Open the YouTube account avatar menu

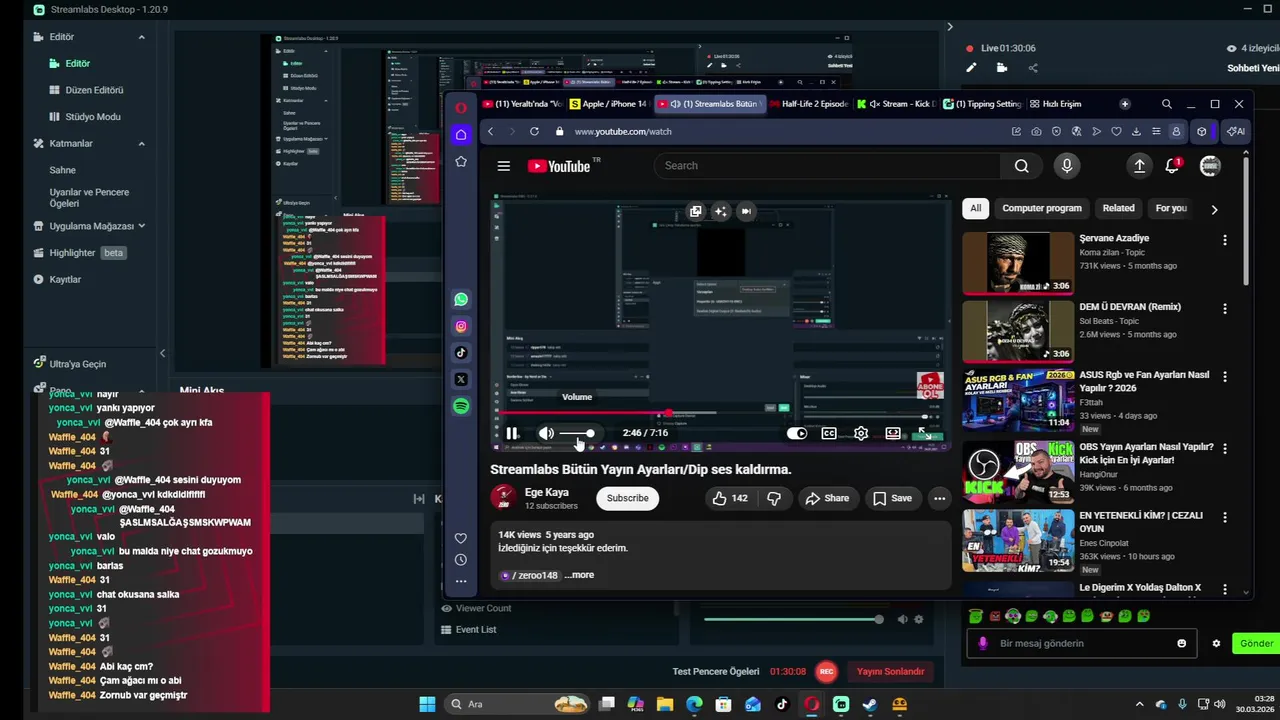pyautogui.click(x=1210, y=166)
